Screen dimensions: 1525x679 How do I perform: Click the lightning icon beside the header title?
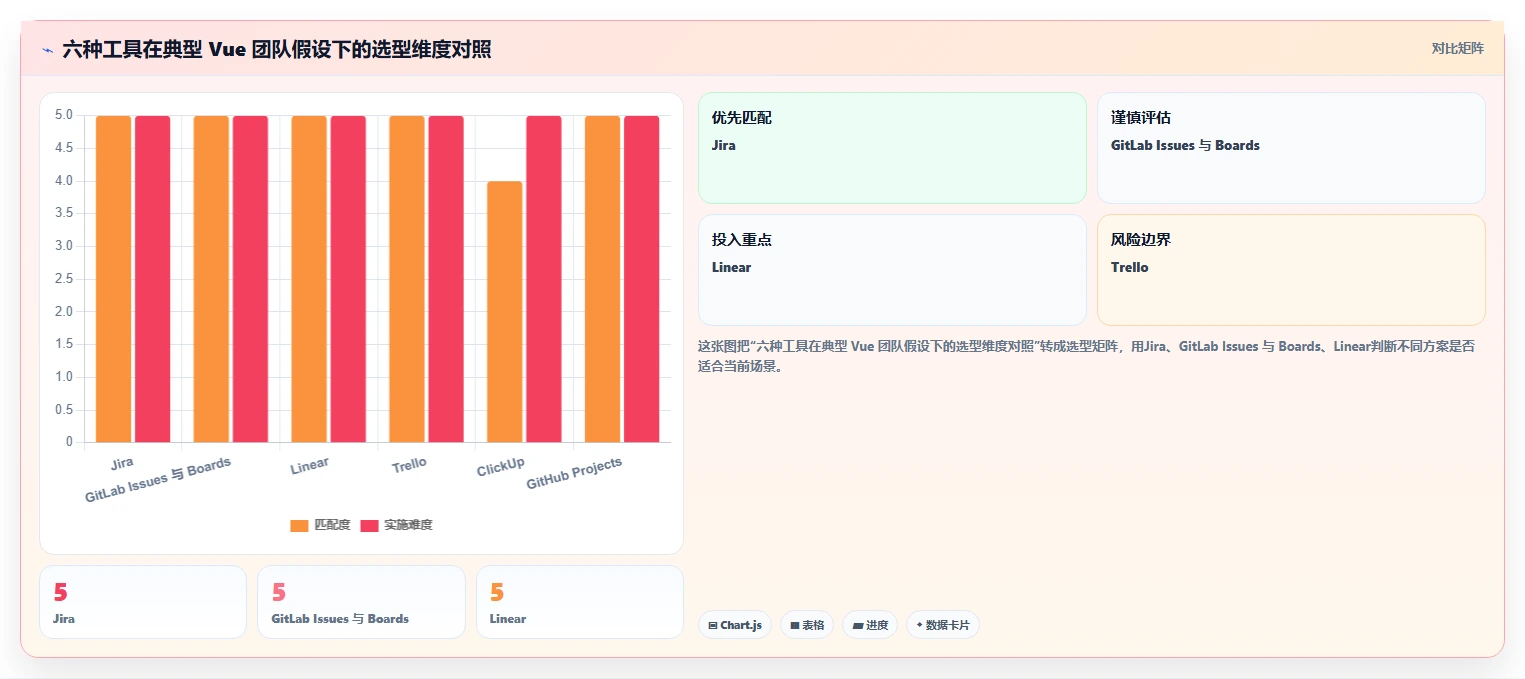[x=47, y=50]
